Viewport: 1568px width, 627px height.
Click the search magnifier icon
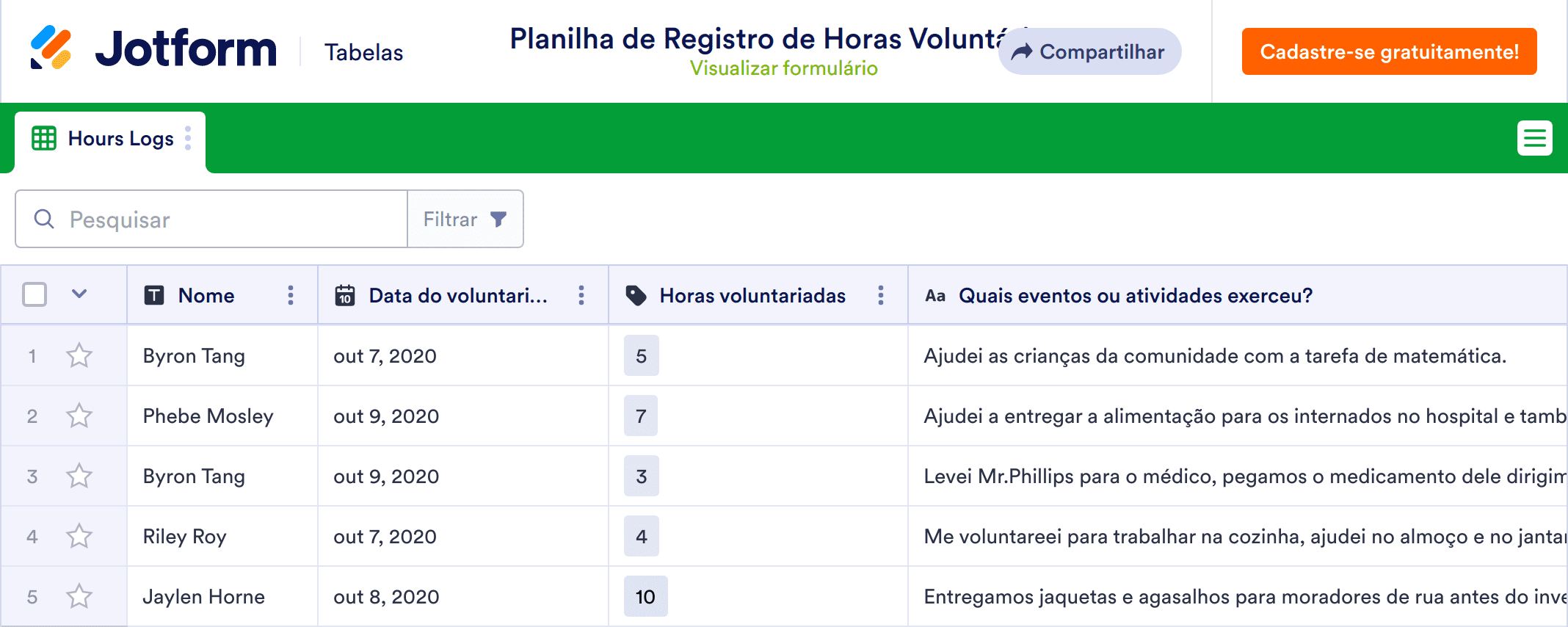pos(44,219)
